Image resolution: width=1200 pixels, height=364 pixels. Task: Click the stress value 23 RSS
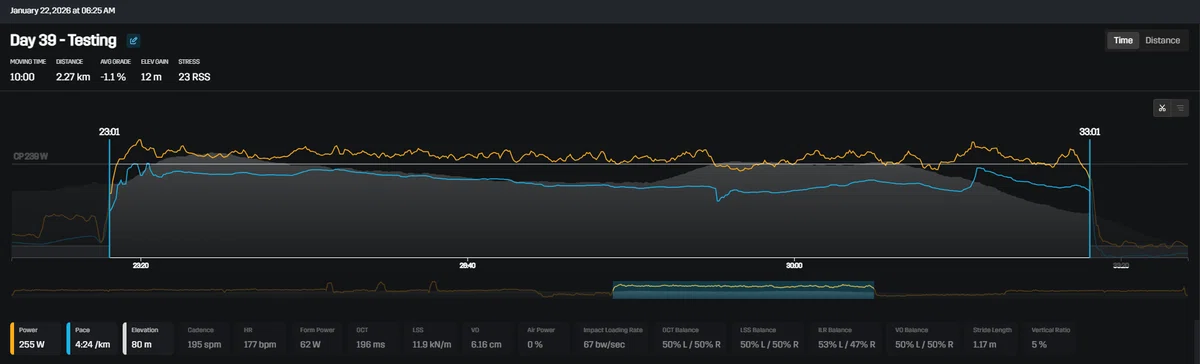194,77
